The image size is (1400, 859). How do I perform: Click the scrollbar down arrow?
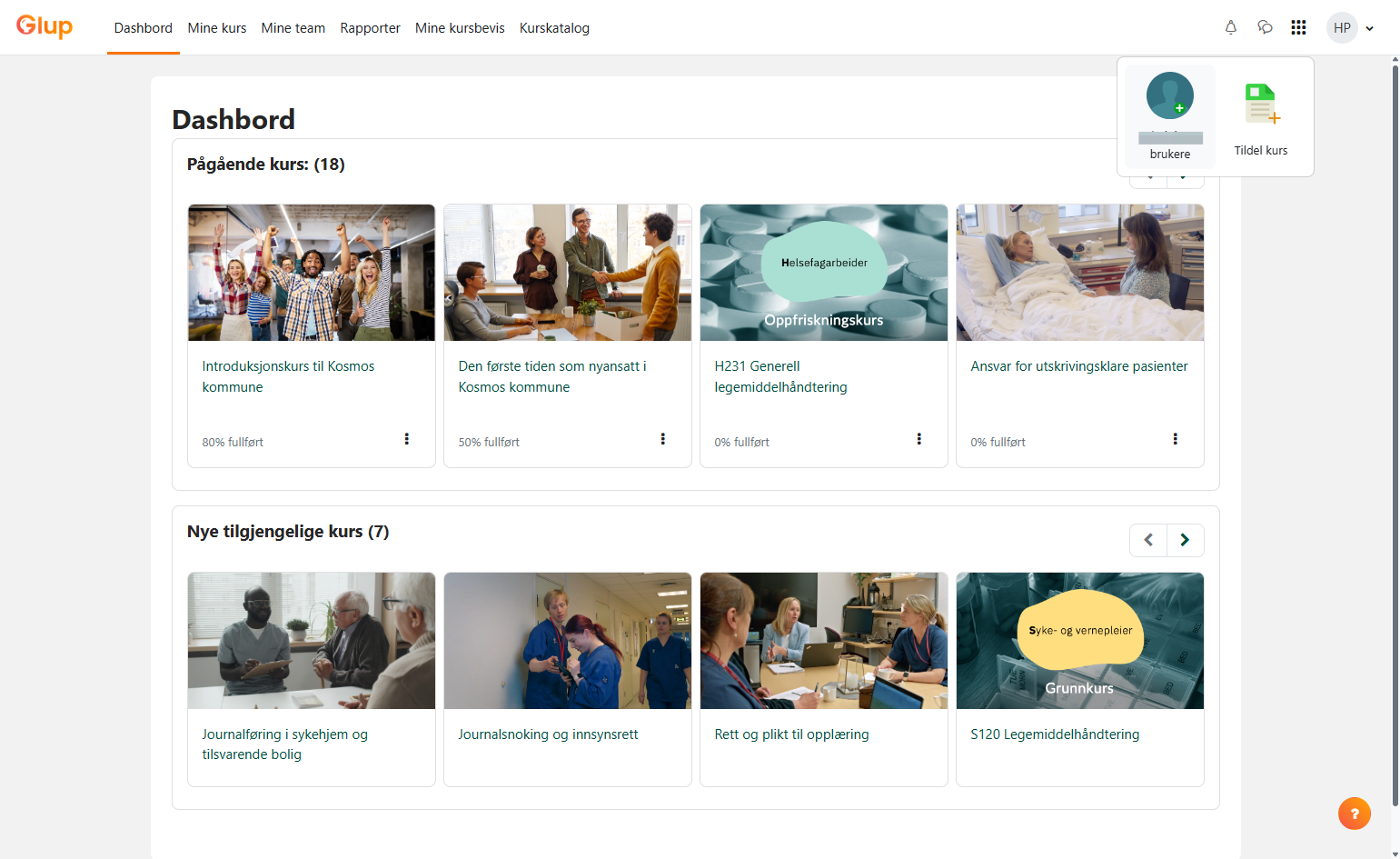point(1395,854)
